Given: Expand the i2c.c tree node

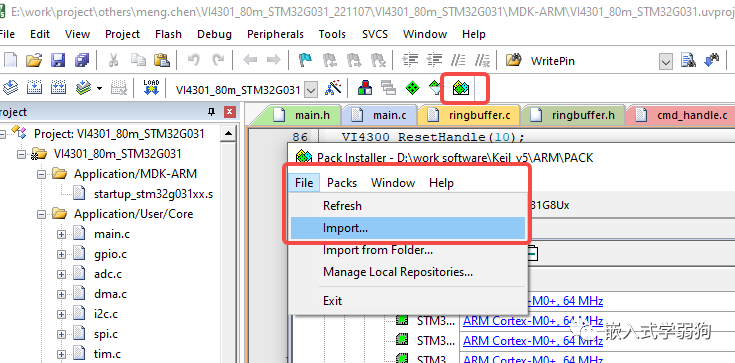Looking at the screenshot, I should pyautogui.click(x=61, y=314).
